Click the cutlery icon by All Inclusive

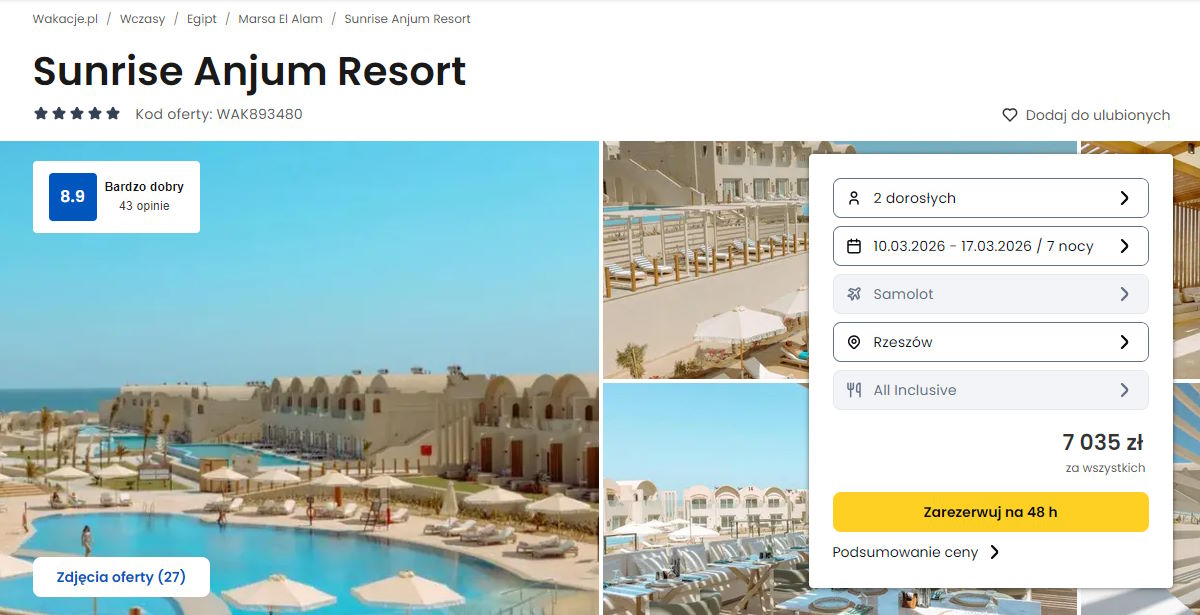pyautogui.click(x=854, y=390)
